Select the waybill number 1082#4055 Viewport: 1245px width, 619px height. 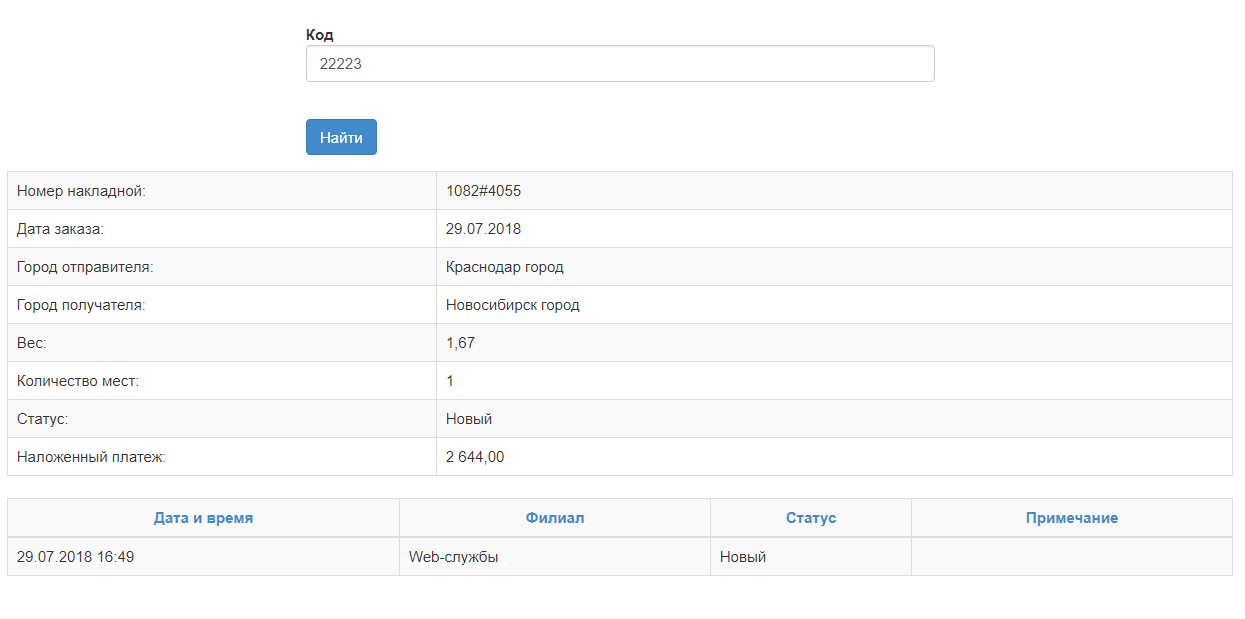pos(483,191)
